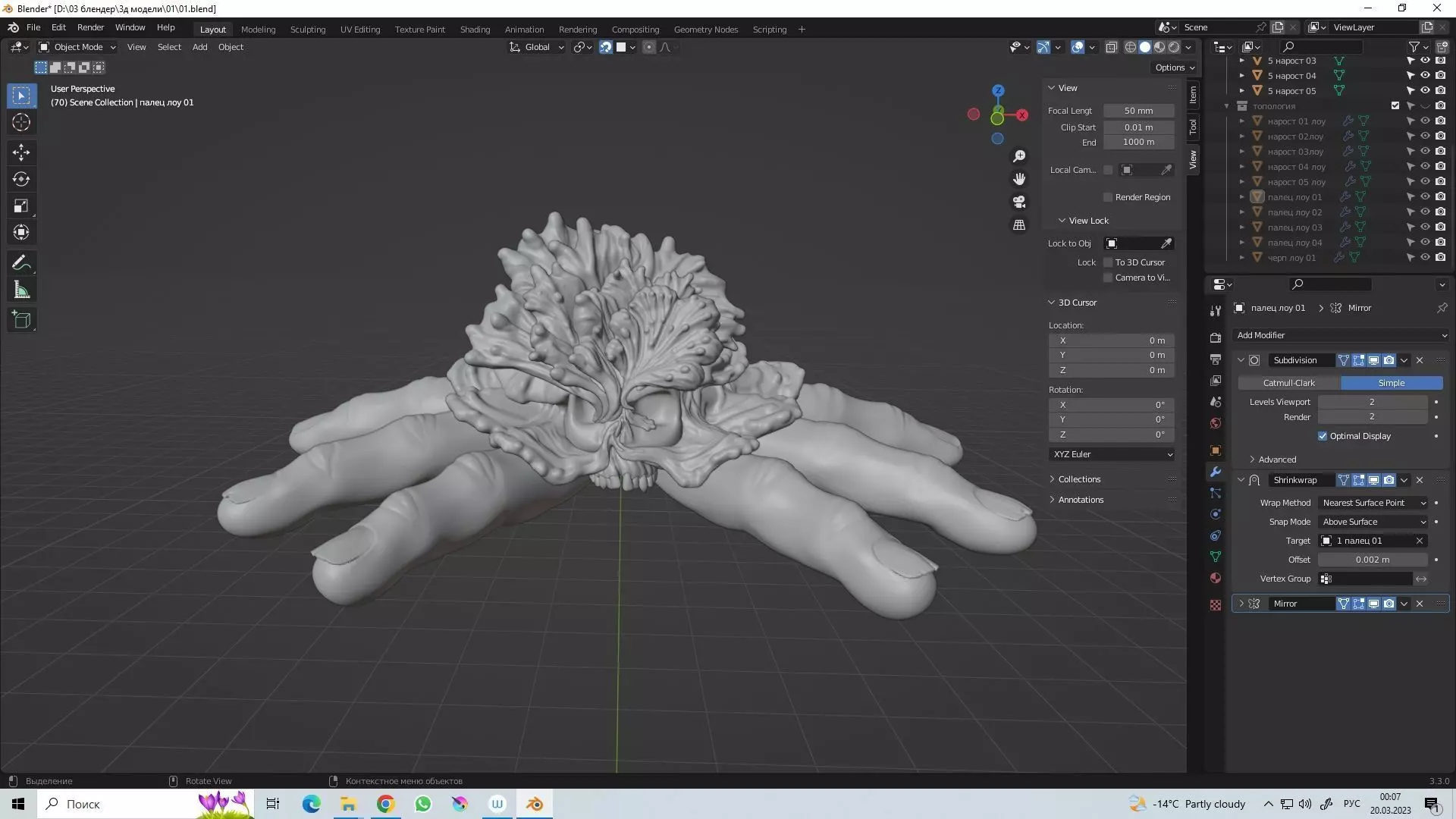Enable the Render Region checkbox
The height and width of the screenshot is (819, 1456).
(x=1108, y=197)
